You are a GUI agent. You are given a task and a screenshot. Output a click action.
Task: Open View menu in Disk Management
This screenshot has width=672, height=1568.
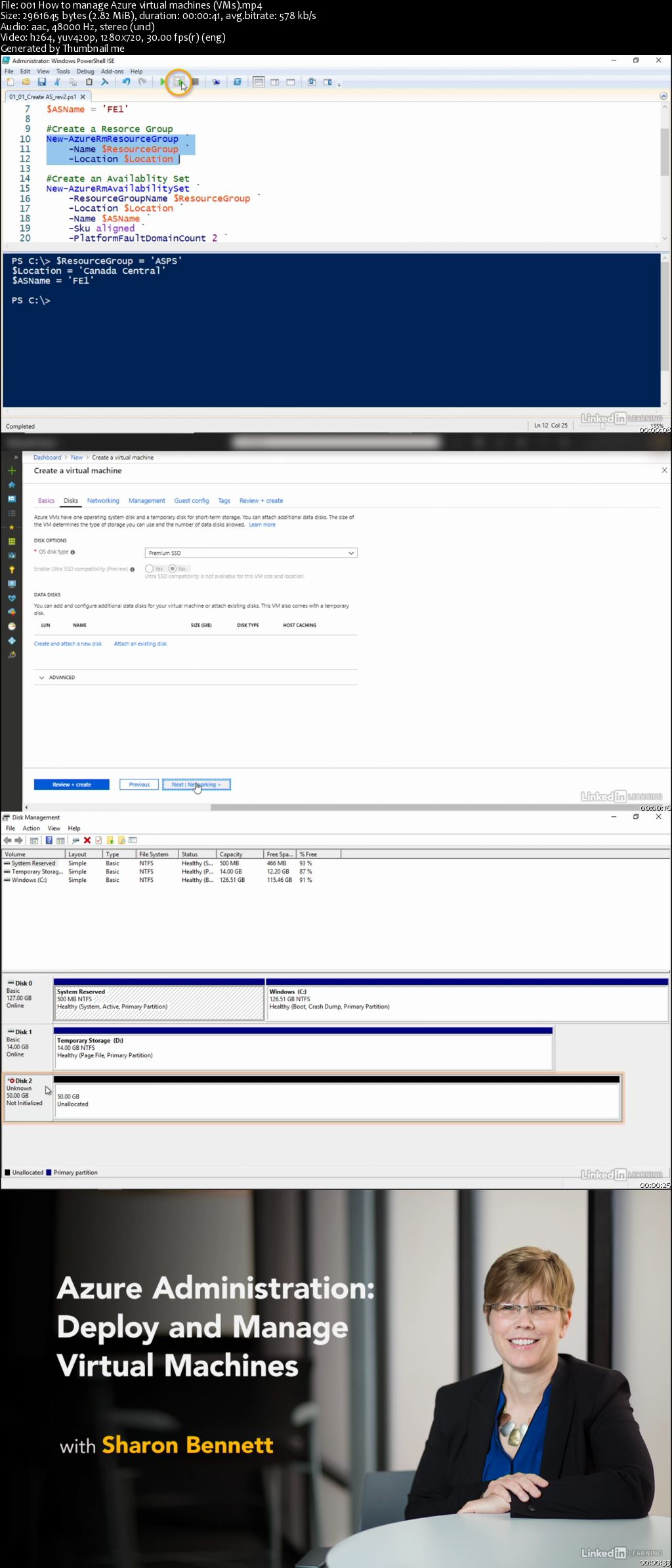[54, 829]
